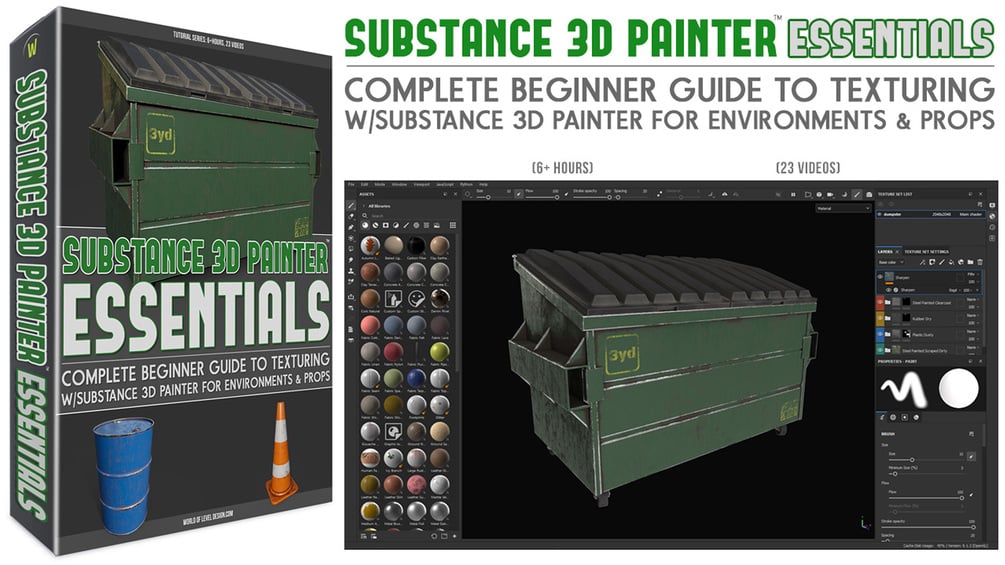Open blend mode dropdown of Rubber Dry layer
Image resolution: width=1005 pixels, height=565 pixels.
(x=973, y=315)
